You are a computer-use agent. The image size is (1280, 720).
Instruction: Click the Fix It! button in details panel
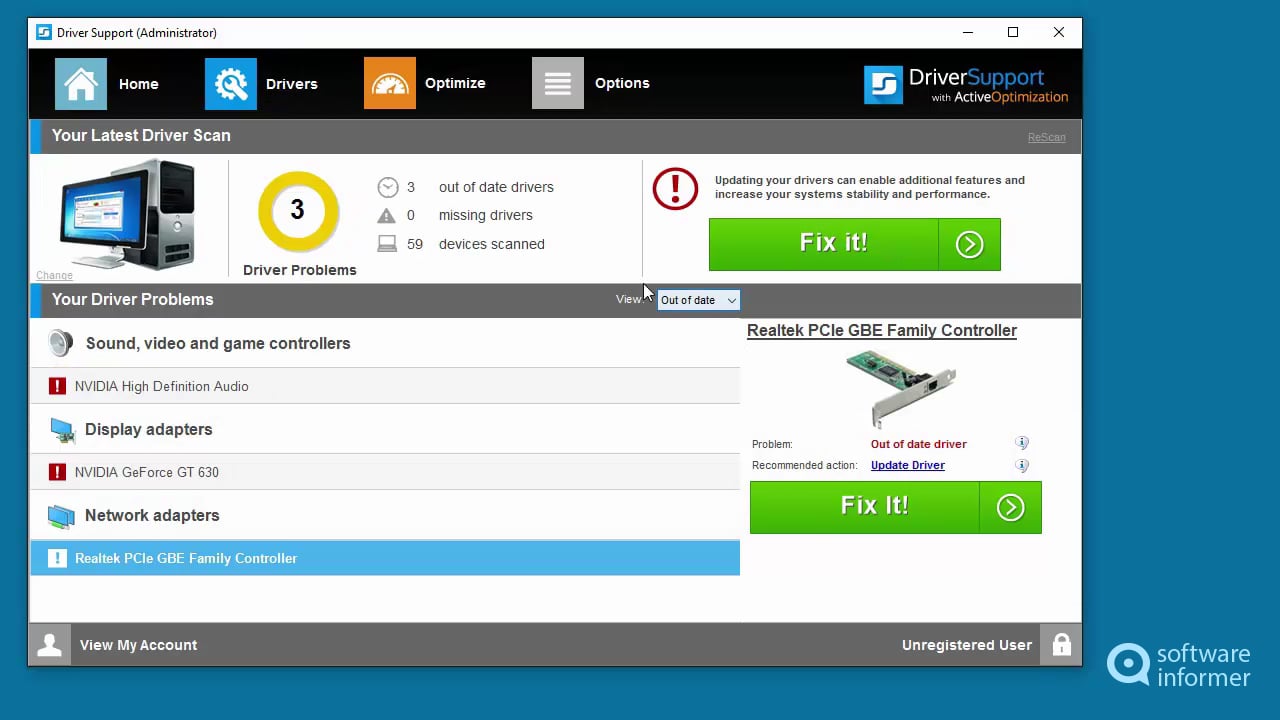coord(895,507)
